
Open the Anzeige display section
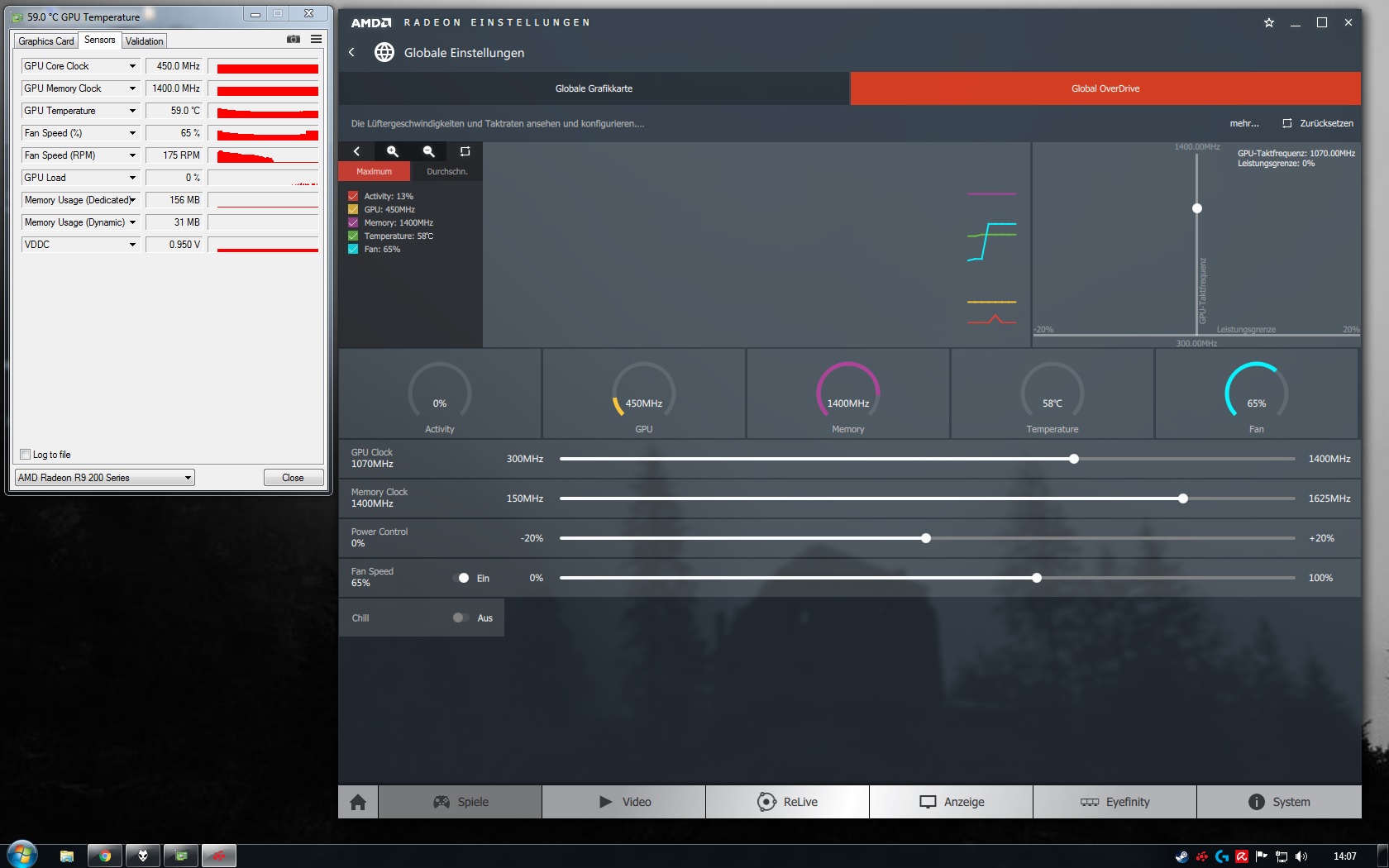point(952,802)
